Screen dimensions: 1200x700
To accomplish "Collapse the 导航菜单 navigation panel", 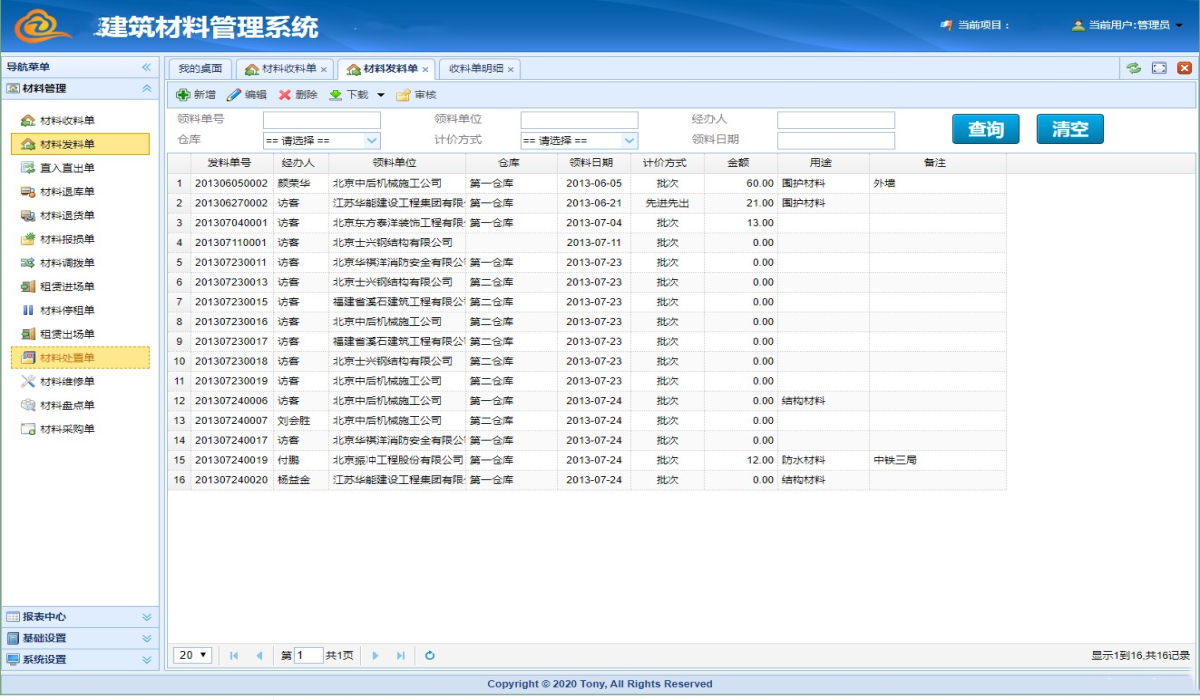I will click(146, 67).
